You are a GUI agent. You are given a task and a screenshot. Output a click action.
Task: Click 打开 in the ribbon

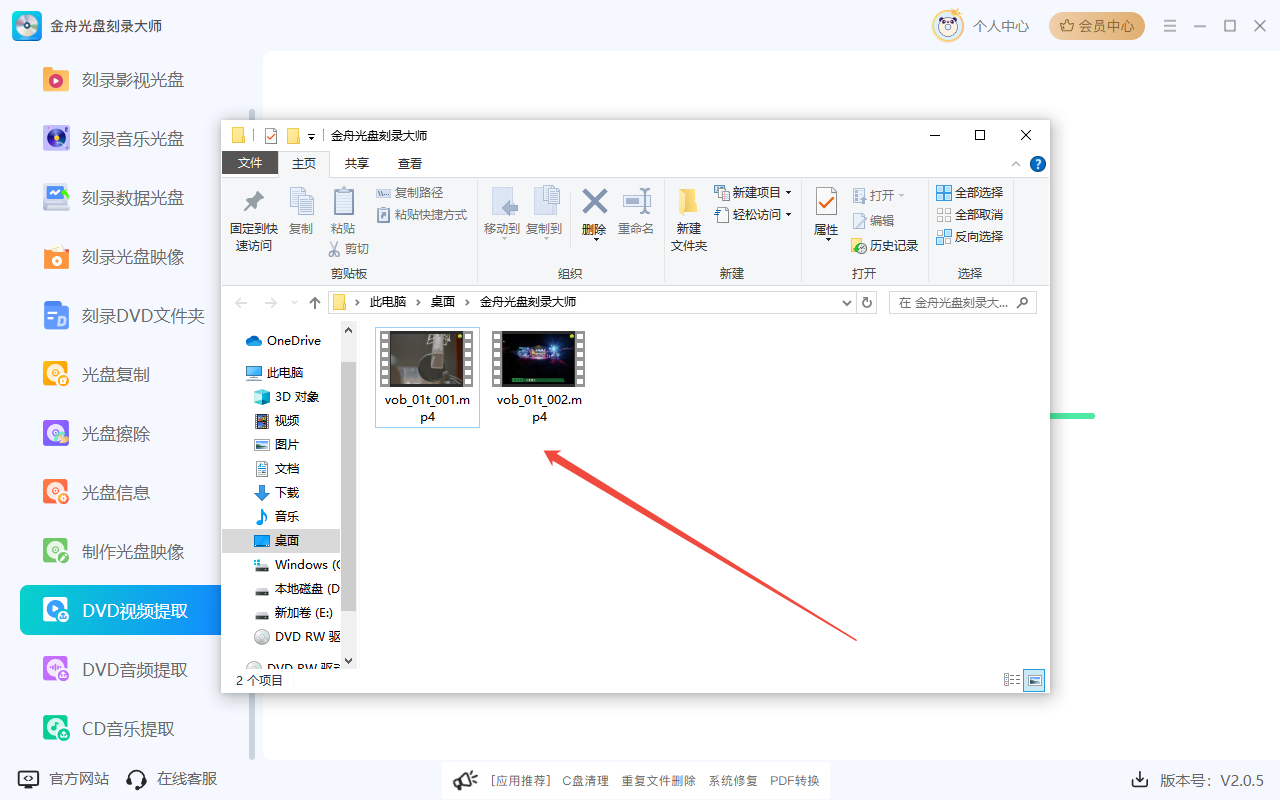pos(878,195)
